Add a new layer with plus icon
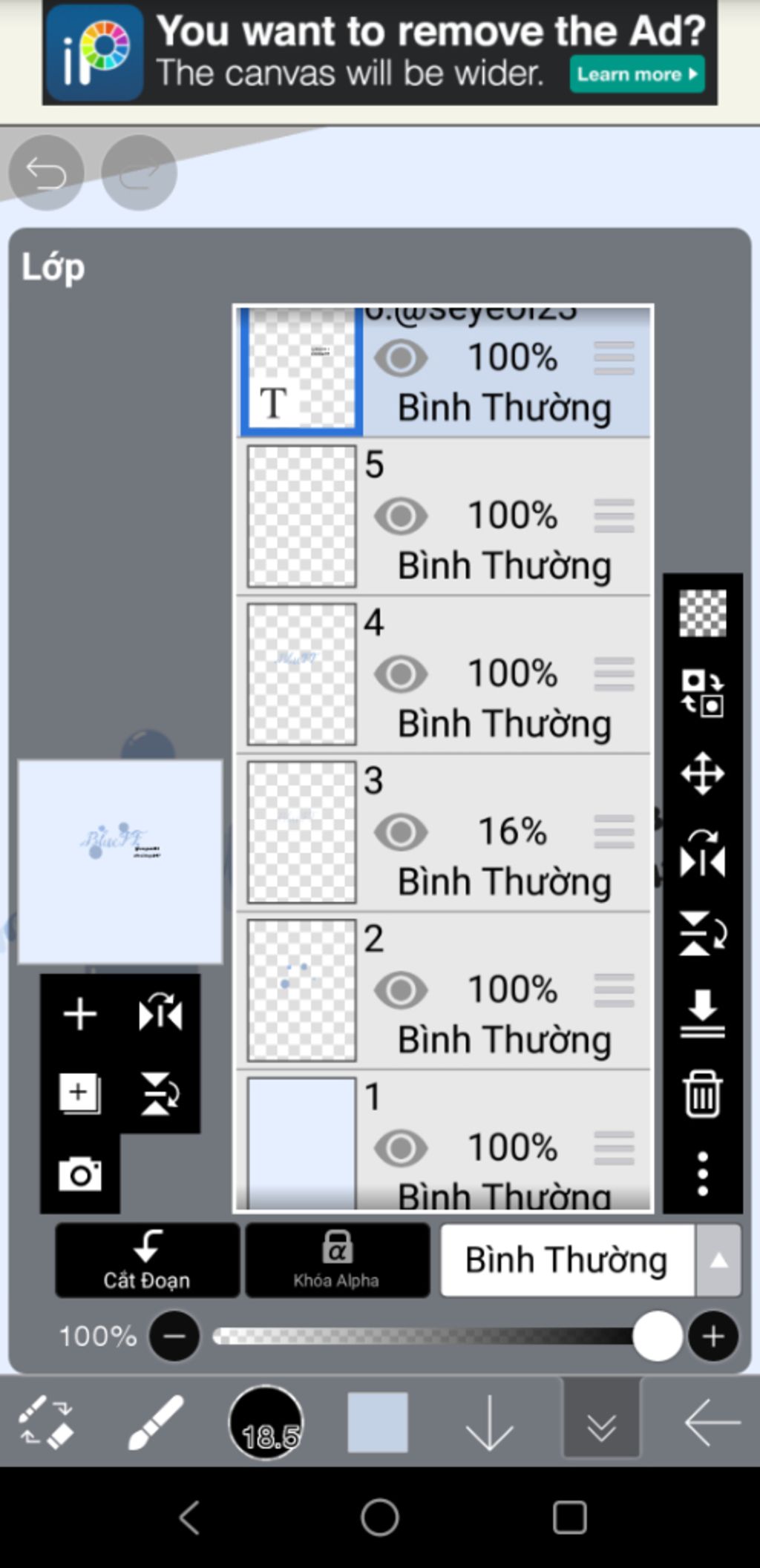Viewport: 760px width, 1568px height. click(80, 1014)
